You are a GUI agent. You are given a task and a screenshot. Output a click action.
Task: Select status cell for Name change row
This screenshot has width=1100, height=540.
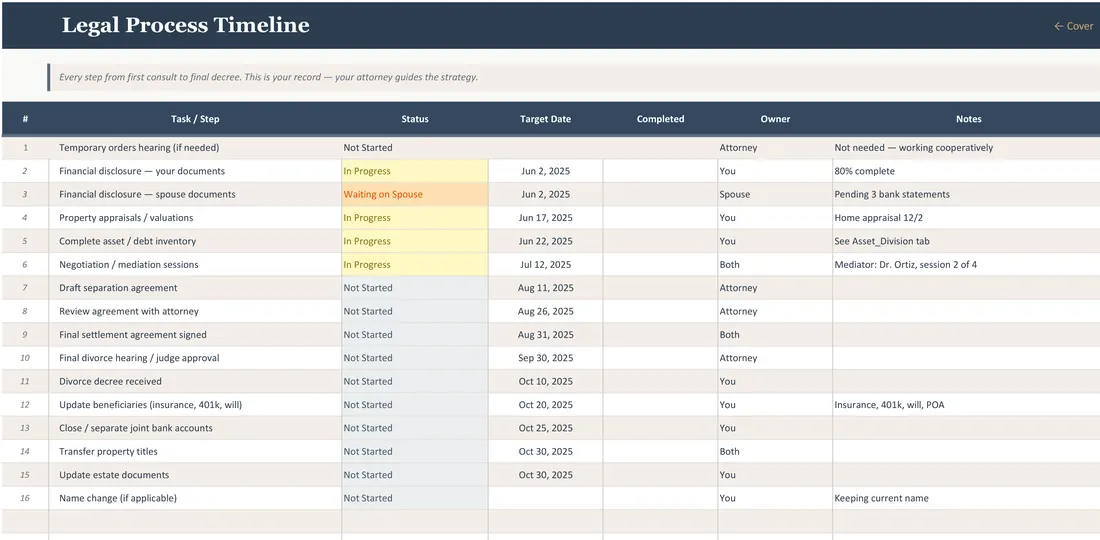point(415,498)
